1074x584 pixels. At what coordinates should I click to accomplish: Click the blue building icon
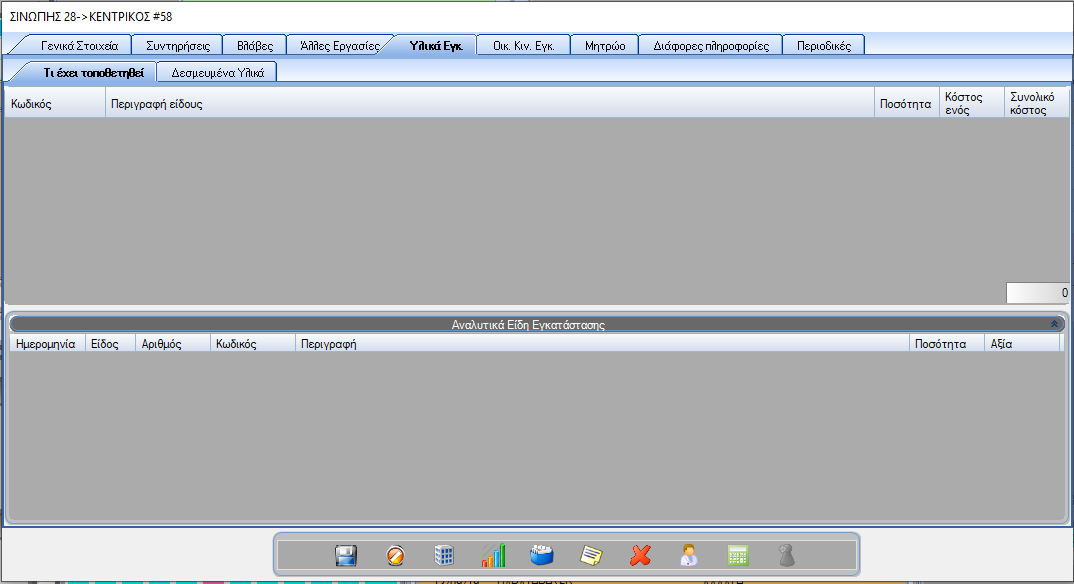tap(444, 555)
